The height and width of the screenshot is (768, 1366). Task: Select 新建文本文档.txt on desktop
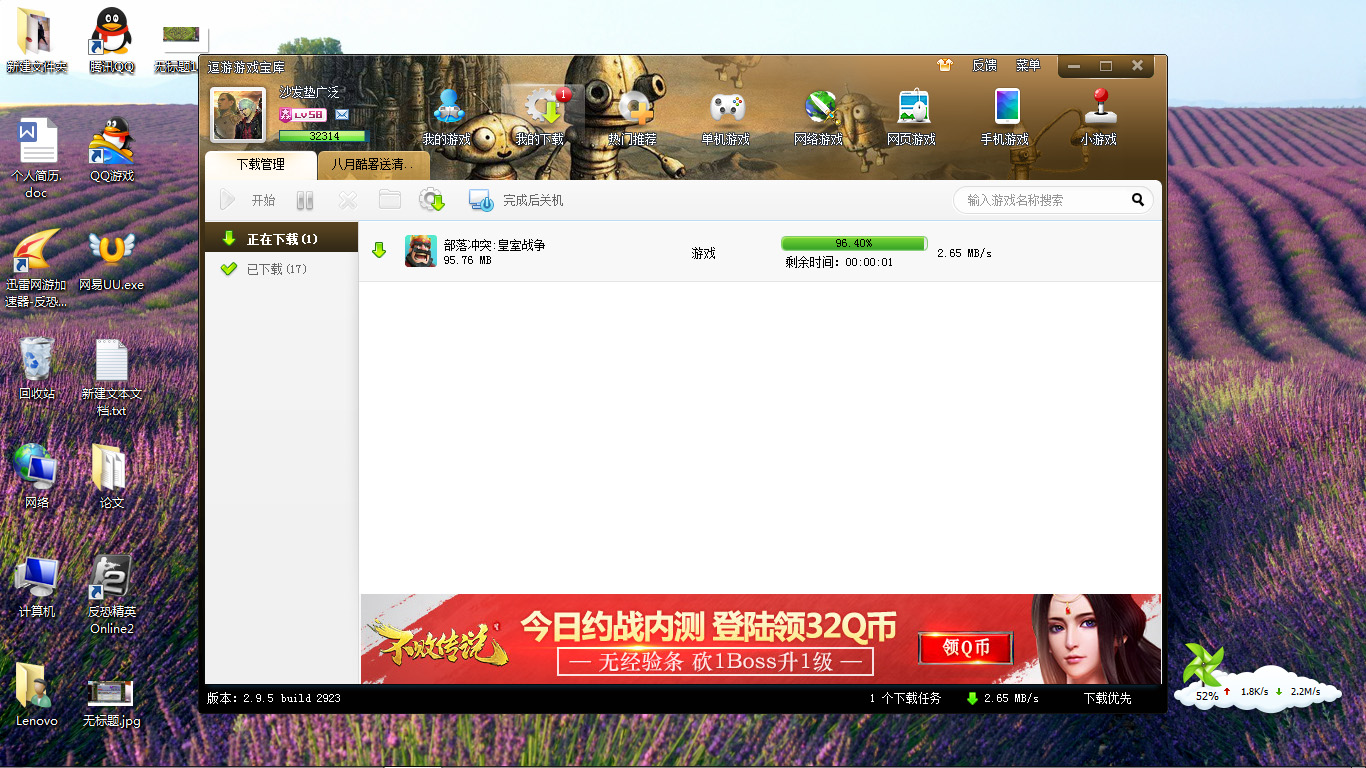(111, 378)
